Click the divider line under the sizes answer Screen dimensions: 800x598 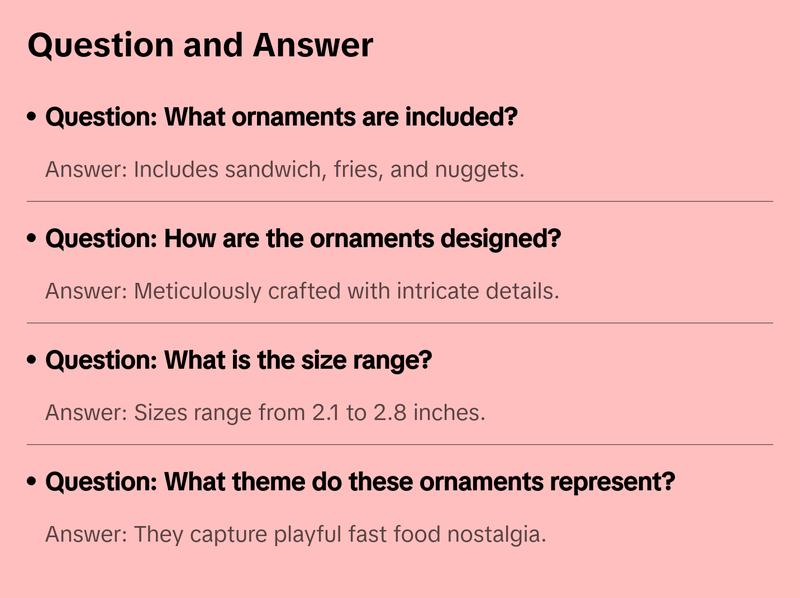coord(400,444)
